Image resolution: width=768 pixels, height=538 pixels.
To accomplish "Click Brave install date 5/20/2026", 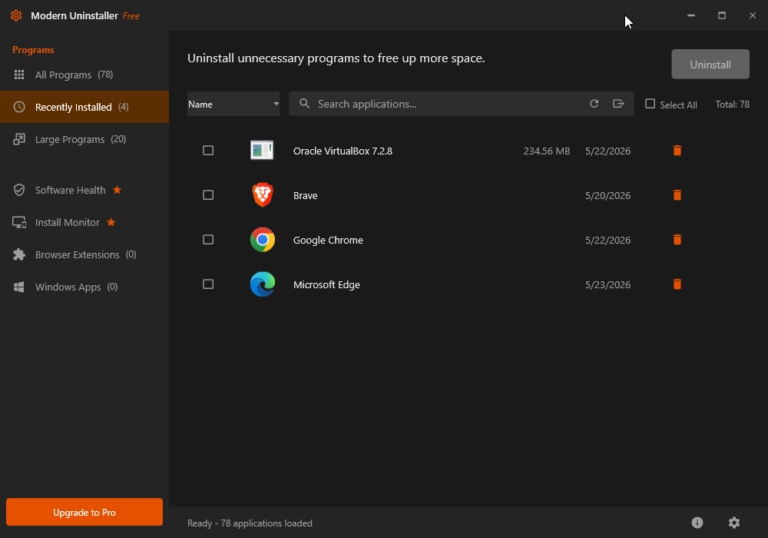I will pyautogui.click(x=608, y=196).
